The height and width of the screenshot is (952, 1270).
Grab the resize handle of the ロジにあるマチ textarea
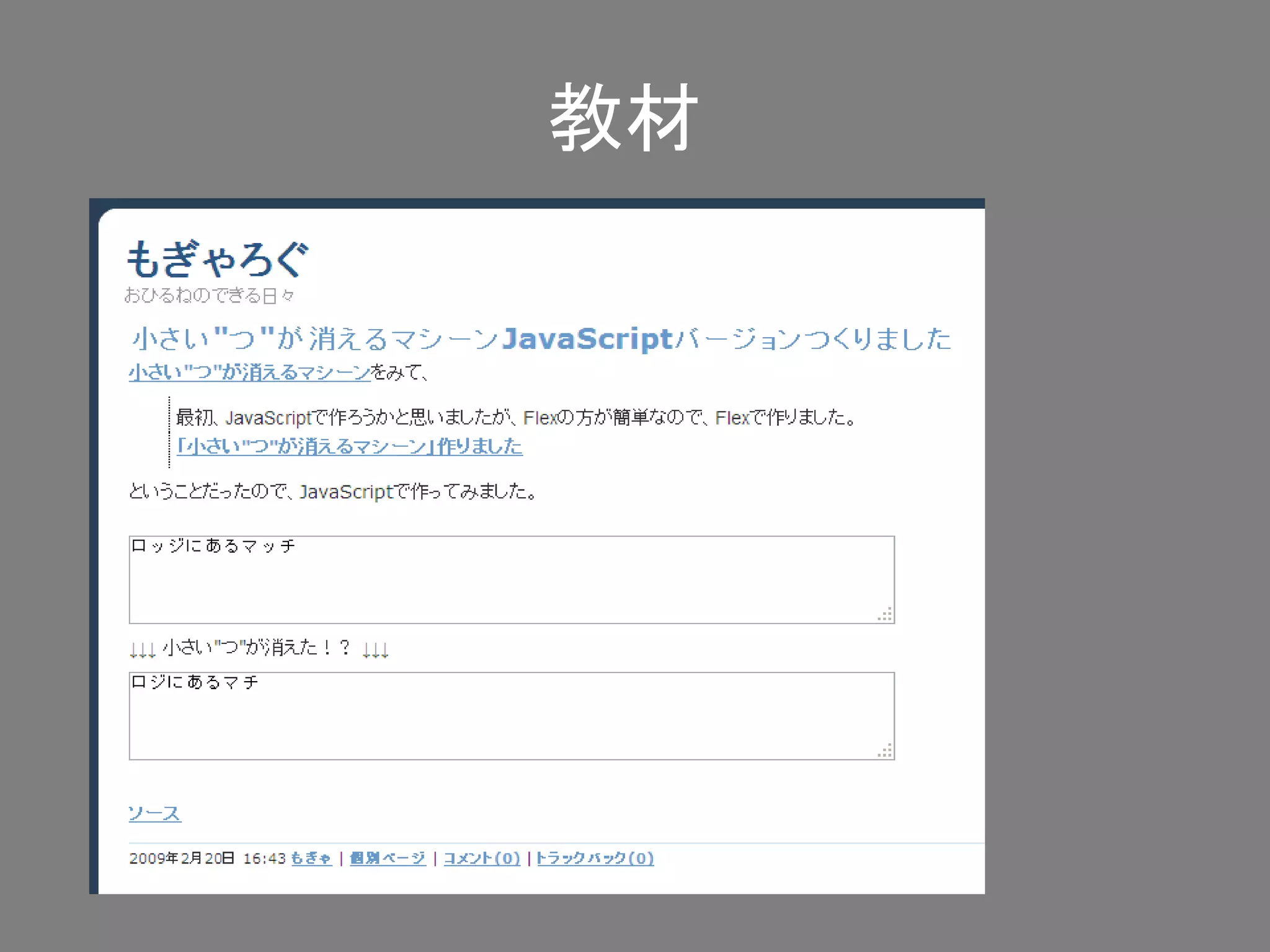886,751
